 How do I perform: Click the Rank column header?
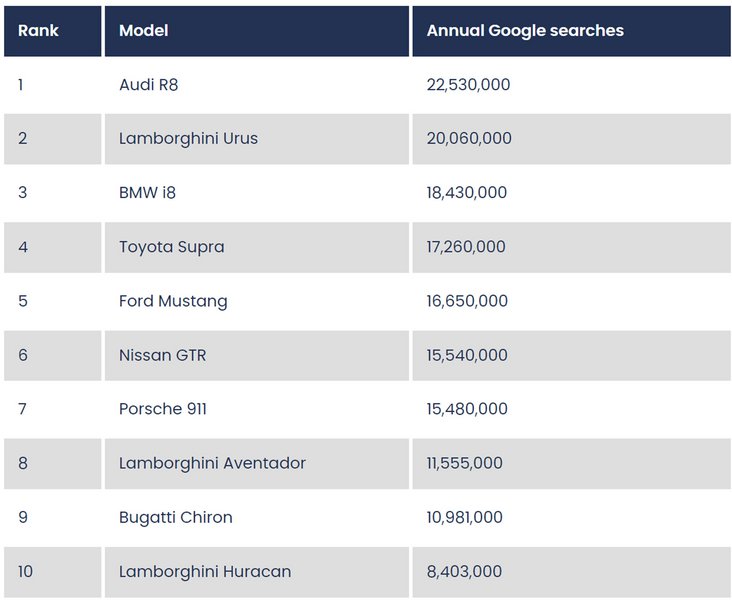tap(38, 31)
